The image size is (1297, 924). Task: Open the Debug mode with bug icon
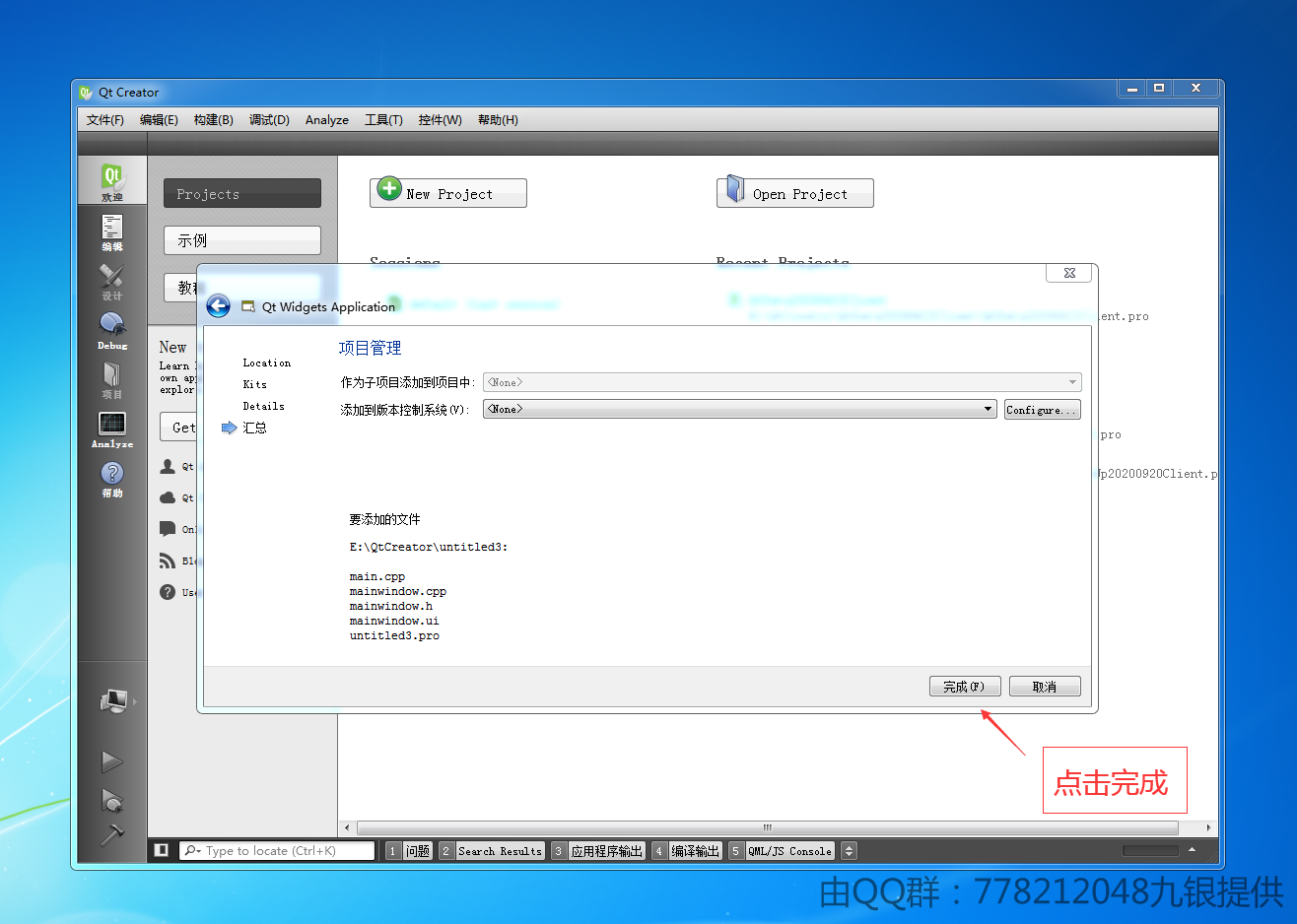click(112, 331)
